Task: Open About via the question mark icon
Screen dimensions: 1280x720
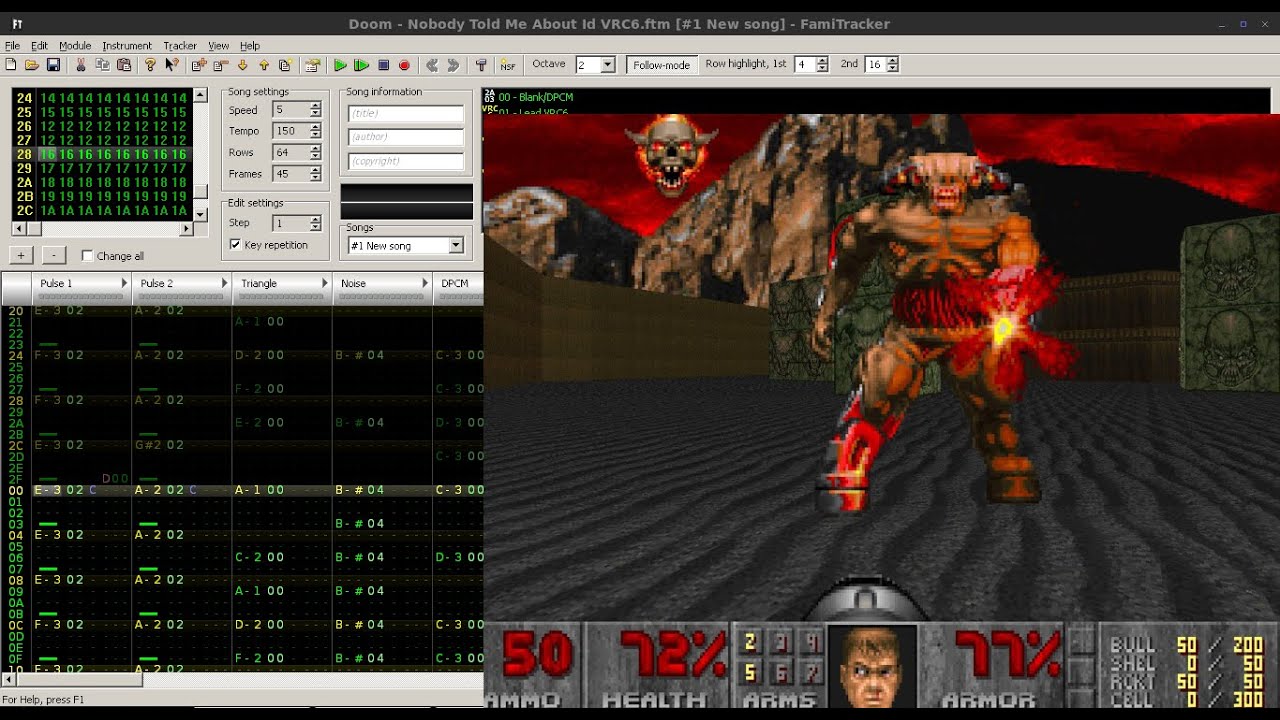Action: point(151,65)
